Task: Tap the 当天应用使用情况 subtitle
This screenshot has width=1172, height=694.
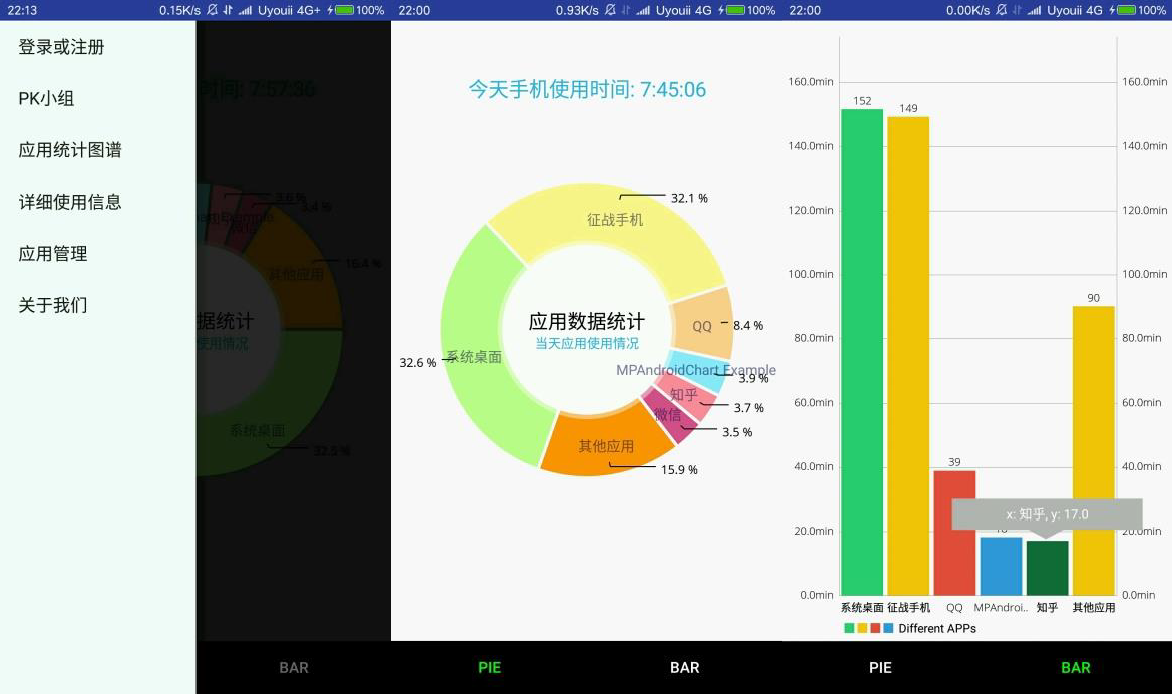Action: point(587,343)
